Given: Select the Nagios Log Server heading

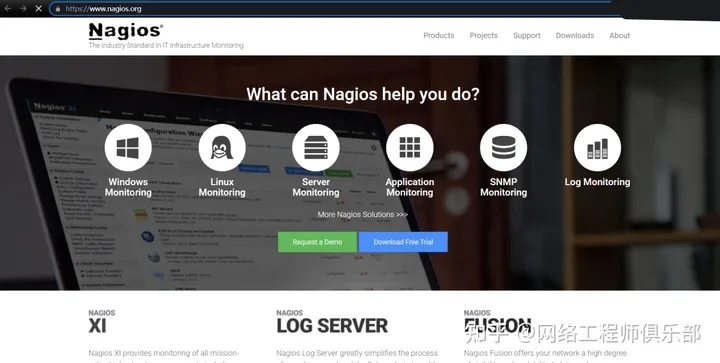Looking at the screenshot, I should [x=332, y=322].
